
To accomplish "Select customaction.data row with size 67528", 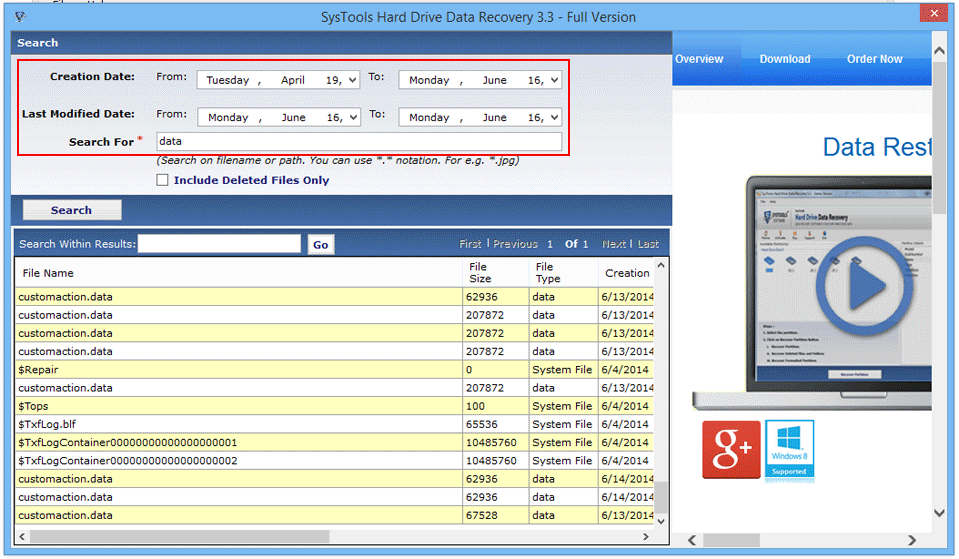I will (335, 515).
